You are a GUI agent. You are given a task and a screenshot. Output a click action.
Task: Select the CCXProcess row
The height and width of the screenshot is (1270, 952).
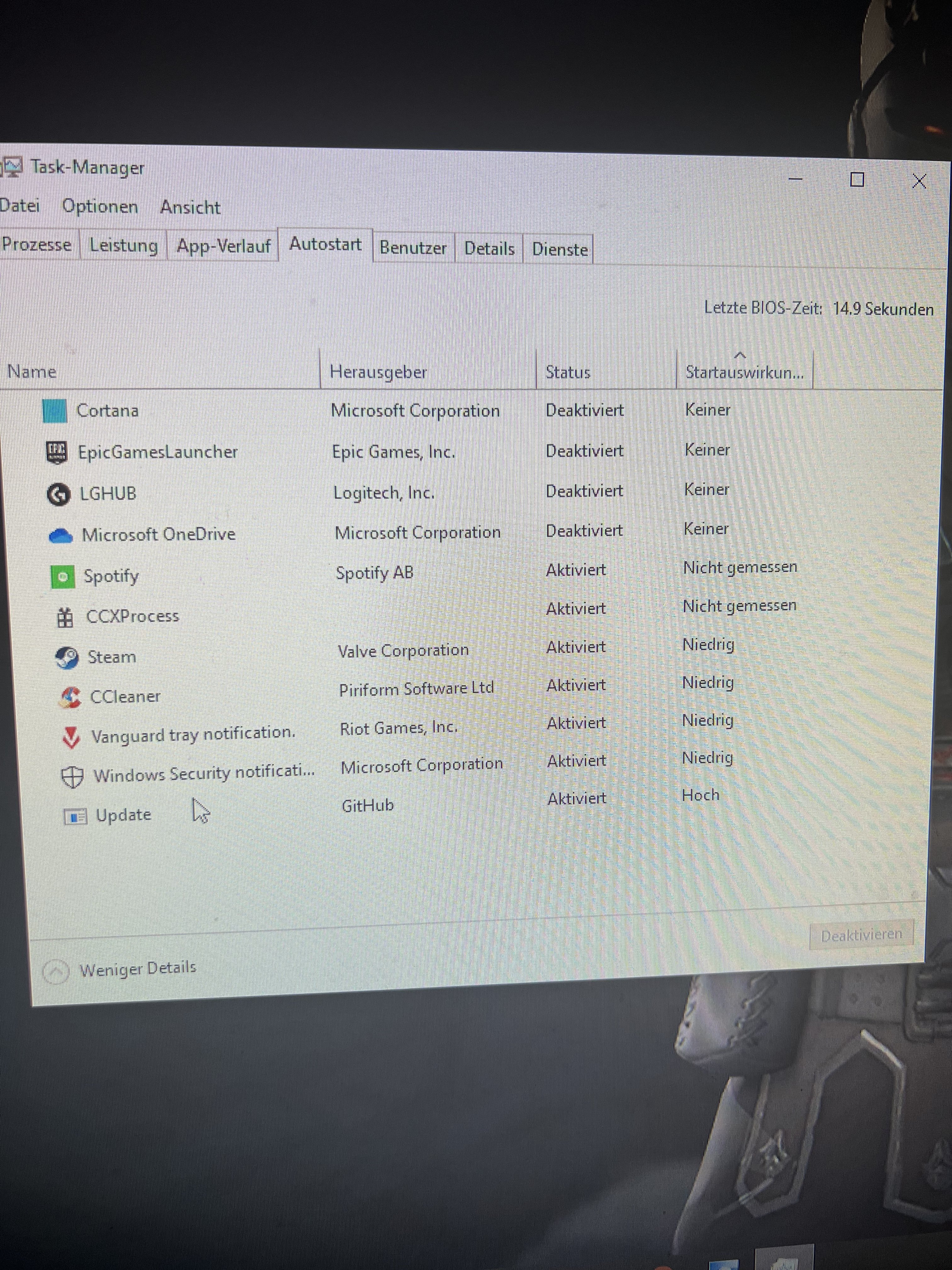(x=132, y=616)
